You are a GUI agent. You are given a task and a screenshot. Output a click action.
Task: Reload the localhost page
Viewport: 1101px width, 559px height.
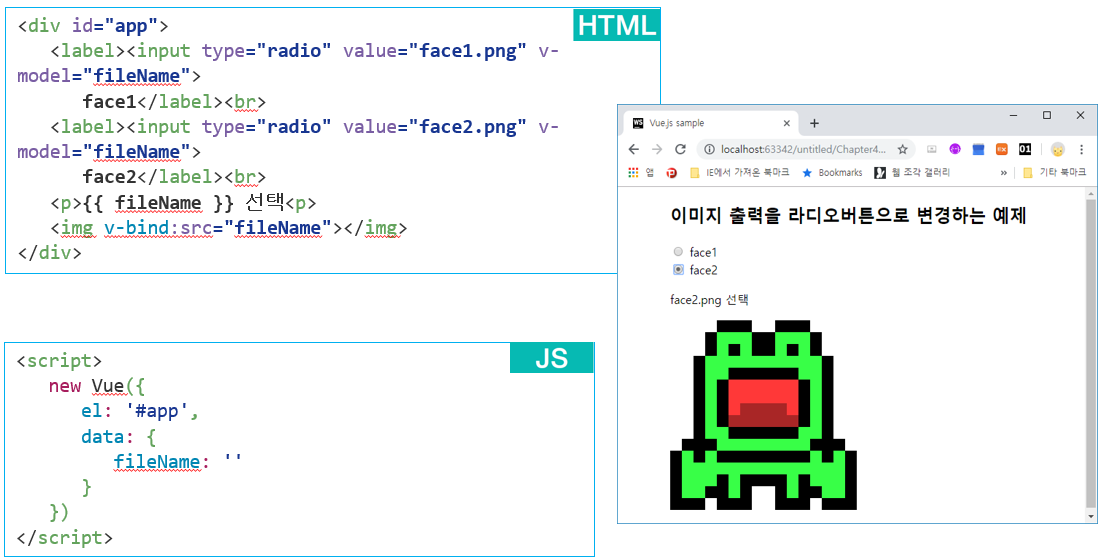click(680, 149)
